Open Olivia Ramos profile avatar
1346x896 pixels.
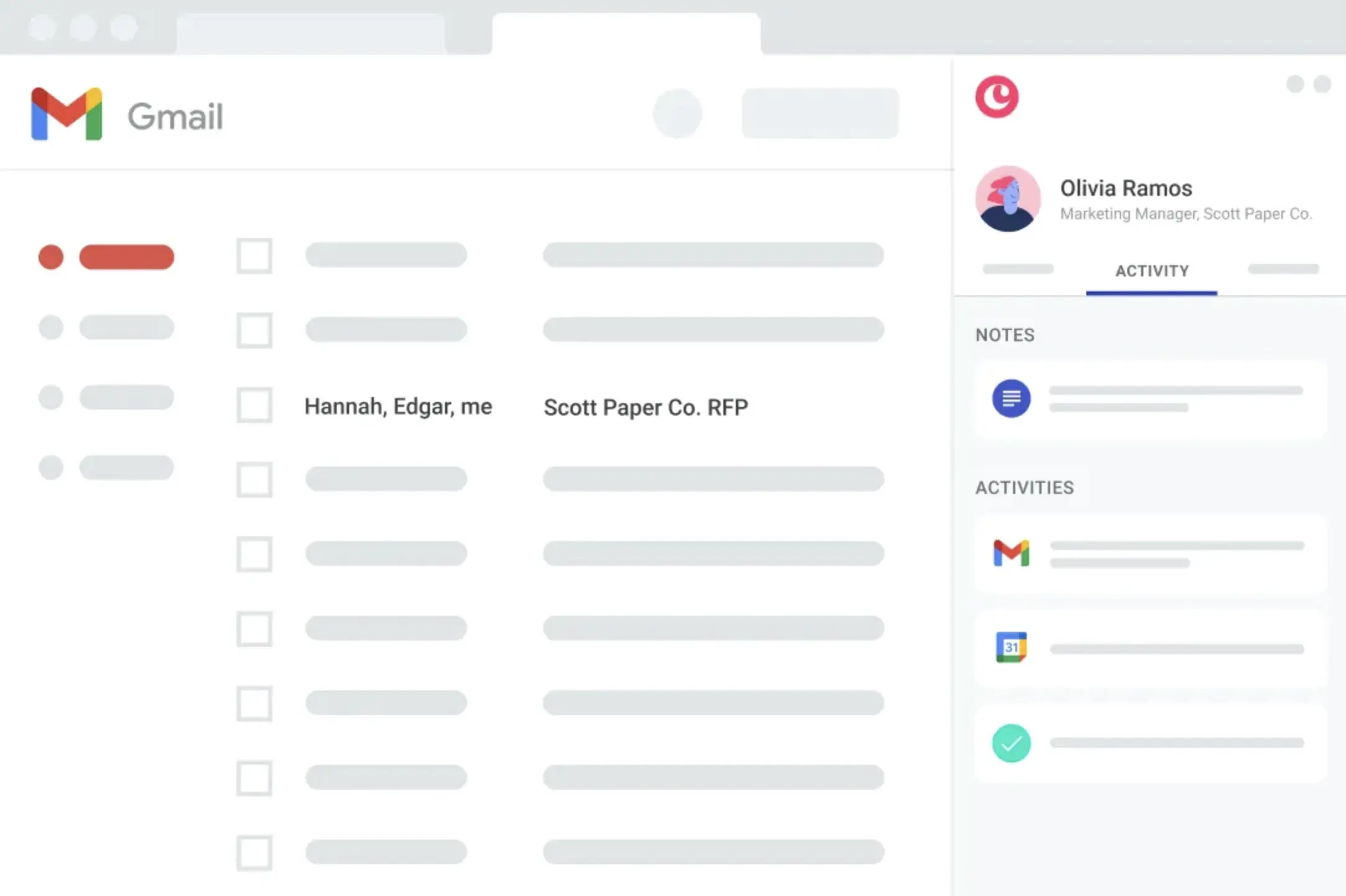[1008, 199]
